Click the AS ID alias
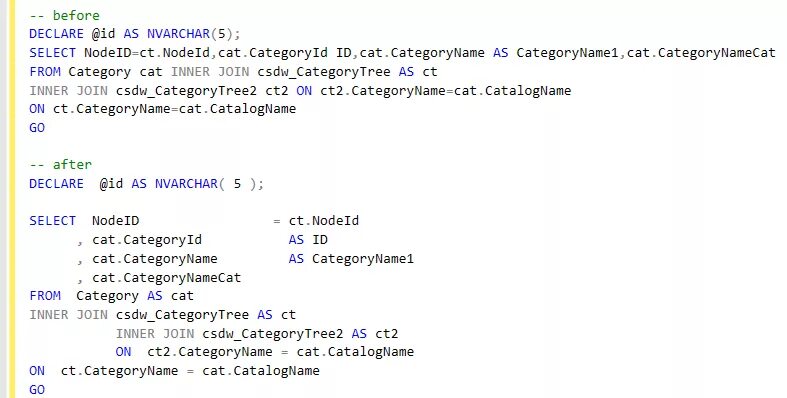The image size is (787, 398). pos(308,240)
